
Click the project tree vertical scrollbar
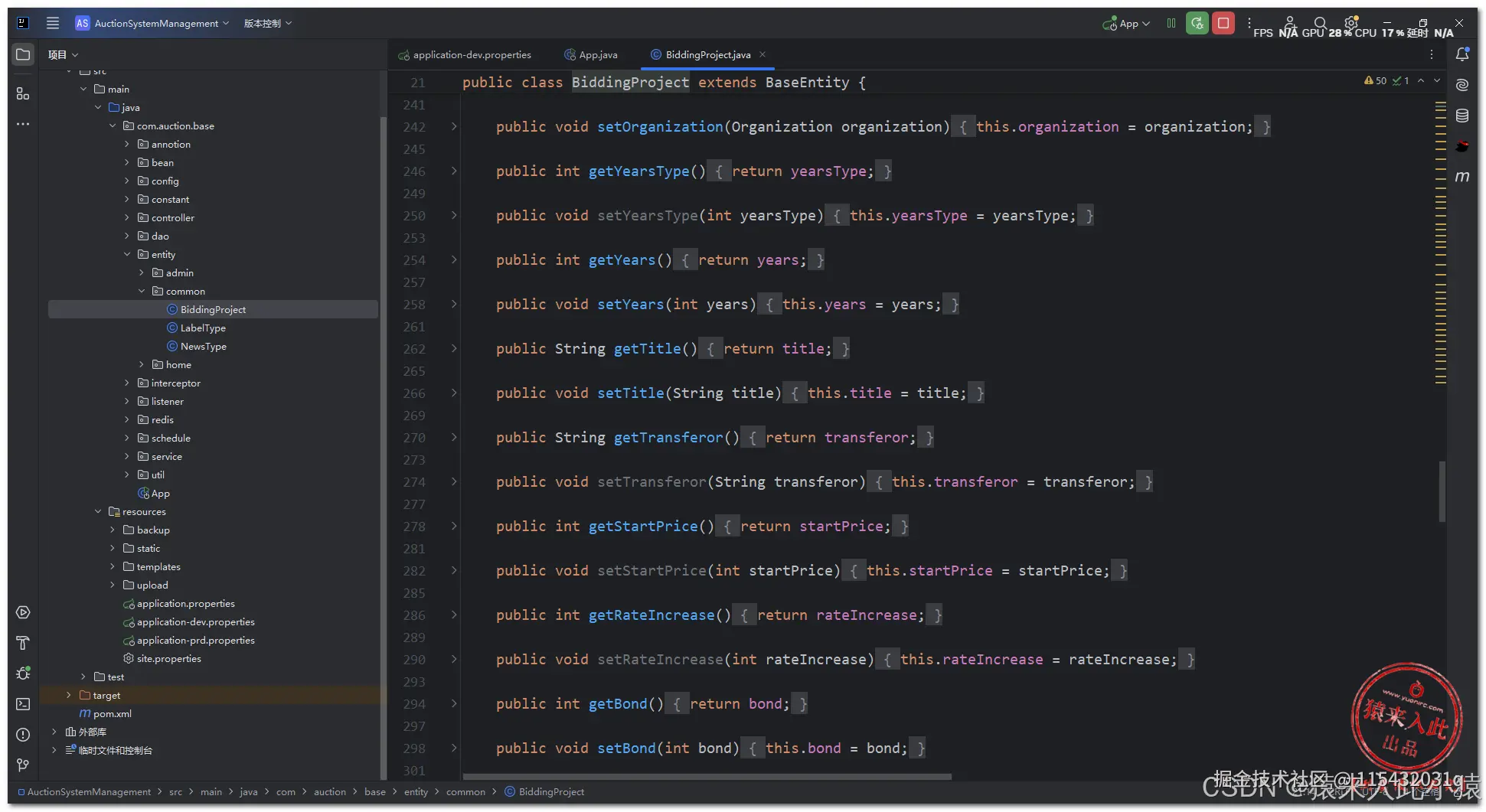click(x=383, y=448)
